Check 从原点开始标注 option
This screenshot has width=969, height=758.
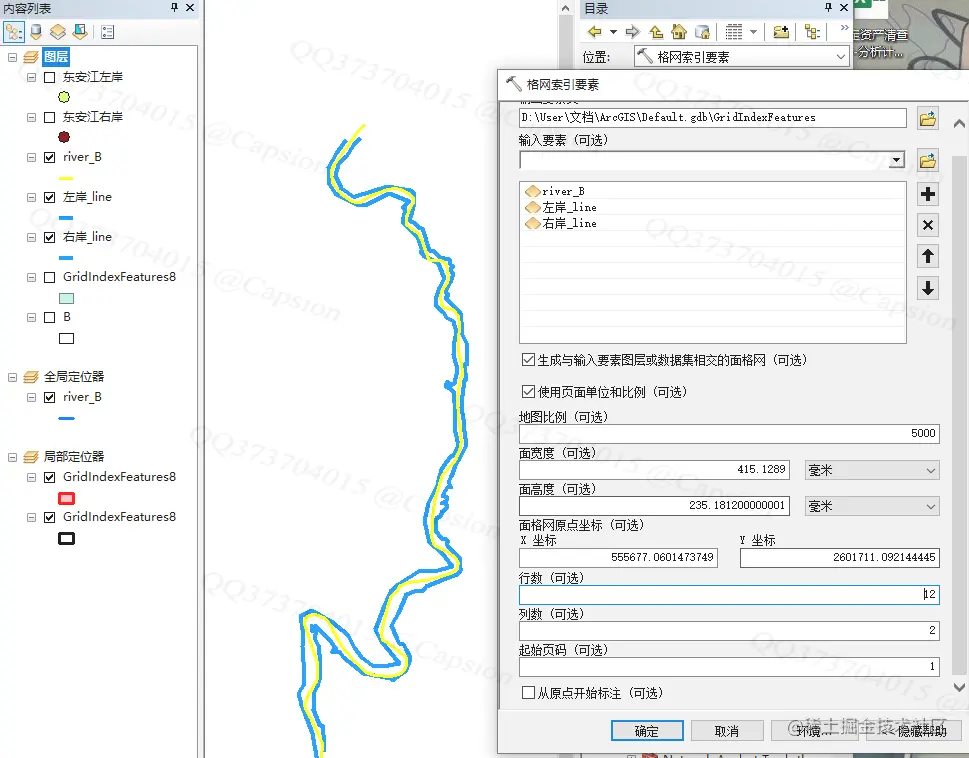click(x=528, y=693)
